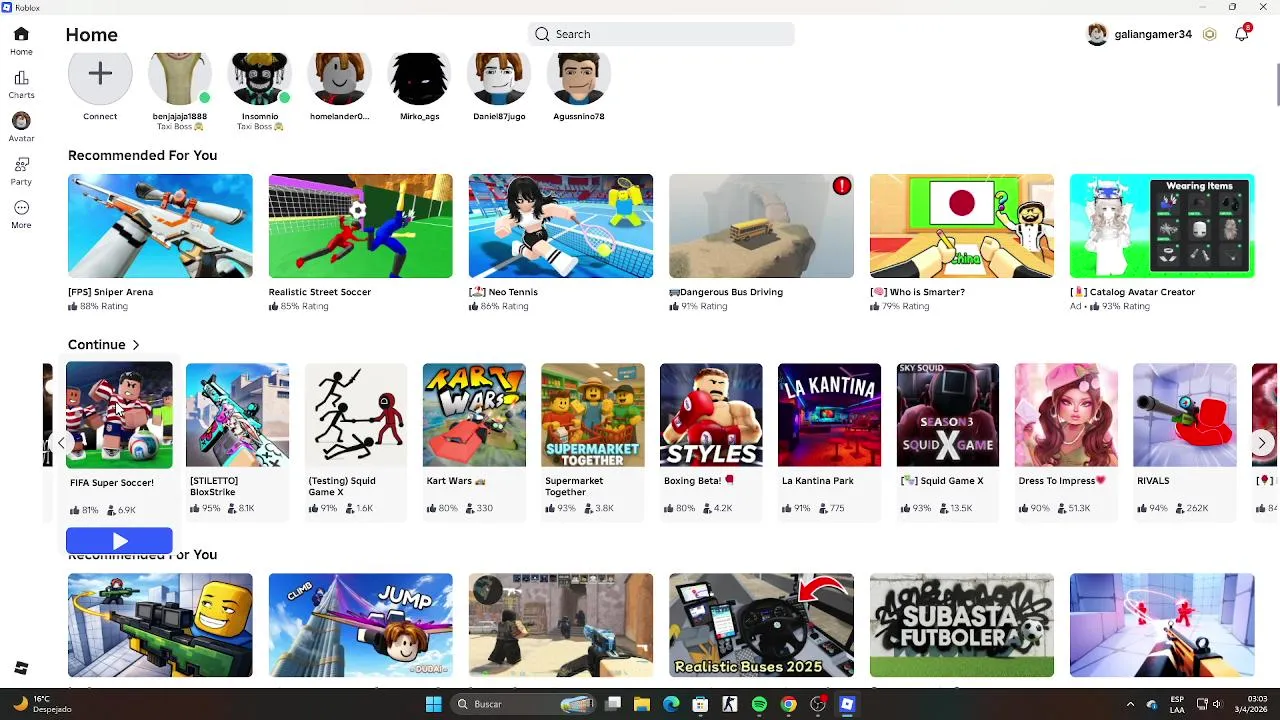Open friend homelander0's avatar

340,78
